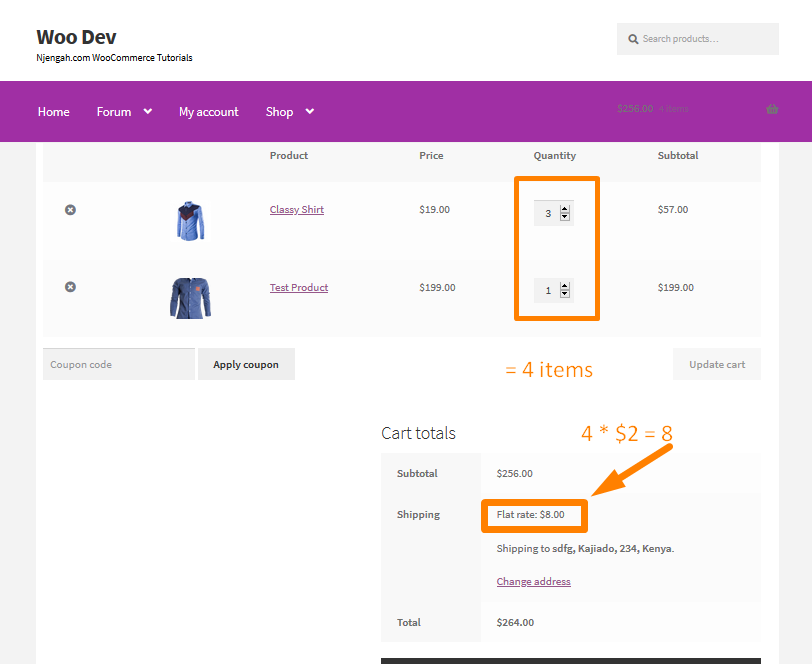Remove Classy Shirt from the cart
Image resolution: width=812 pixels, height=664 pixels.
click(70, 210)
